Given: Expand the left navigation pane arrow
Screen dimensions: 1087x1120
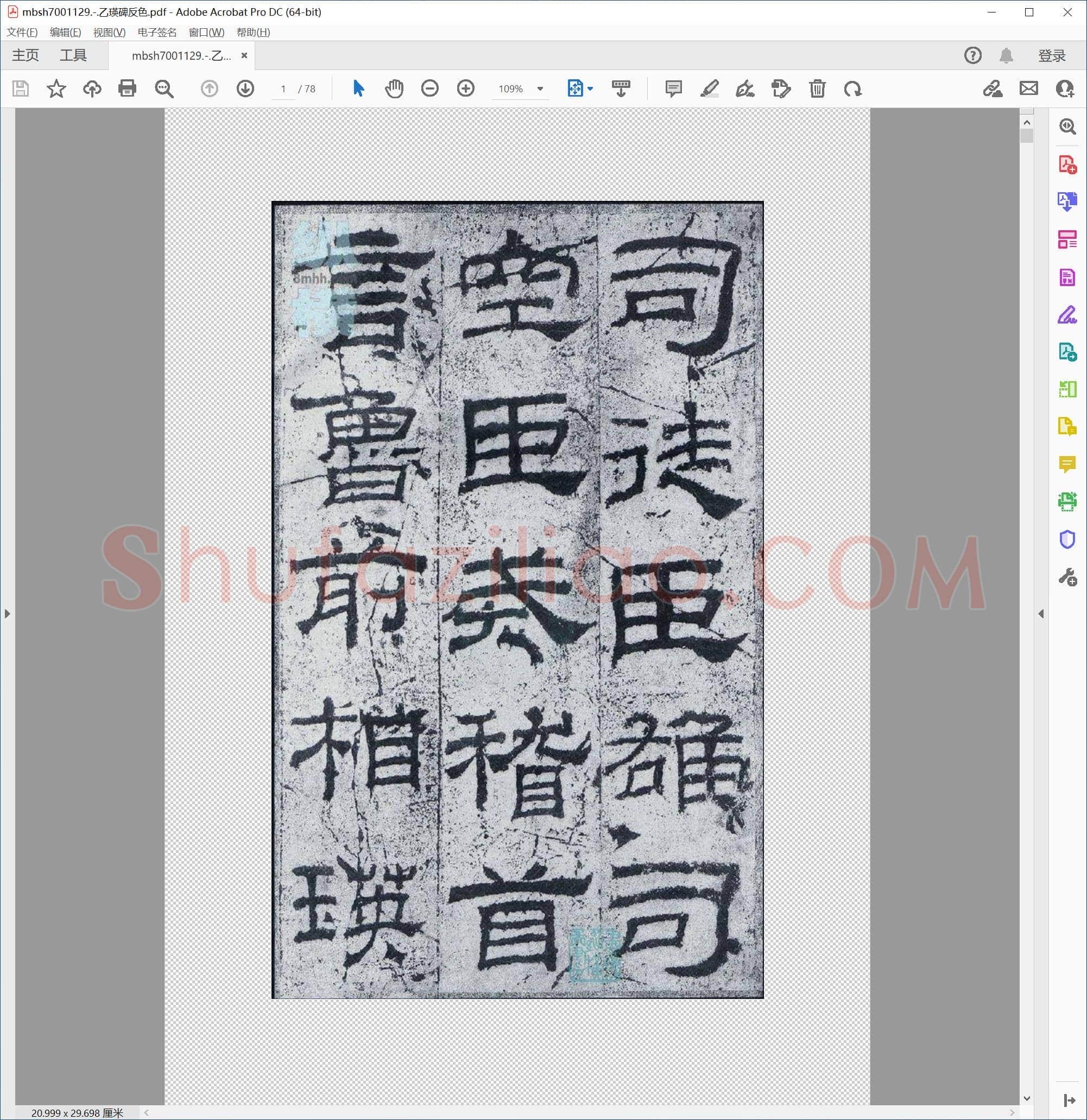Looking at the screenshot, I should click(x=8, y=613).
